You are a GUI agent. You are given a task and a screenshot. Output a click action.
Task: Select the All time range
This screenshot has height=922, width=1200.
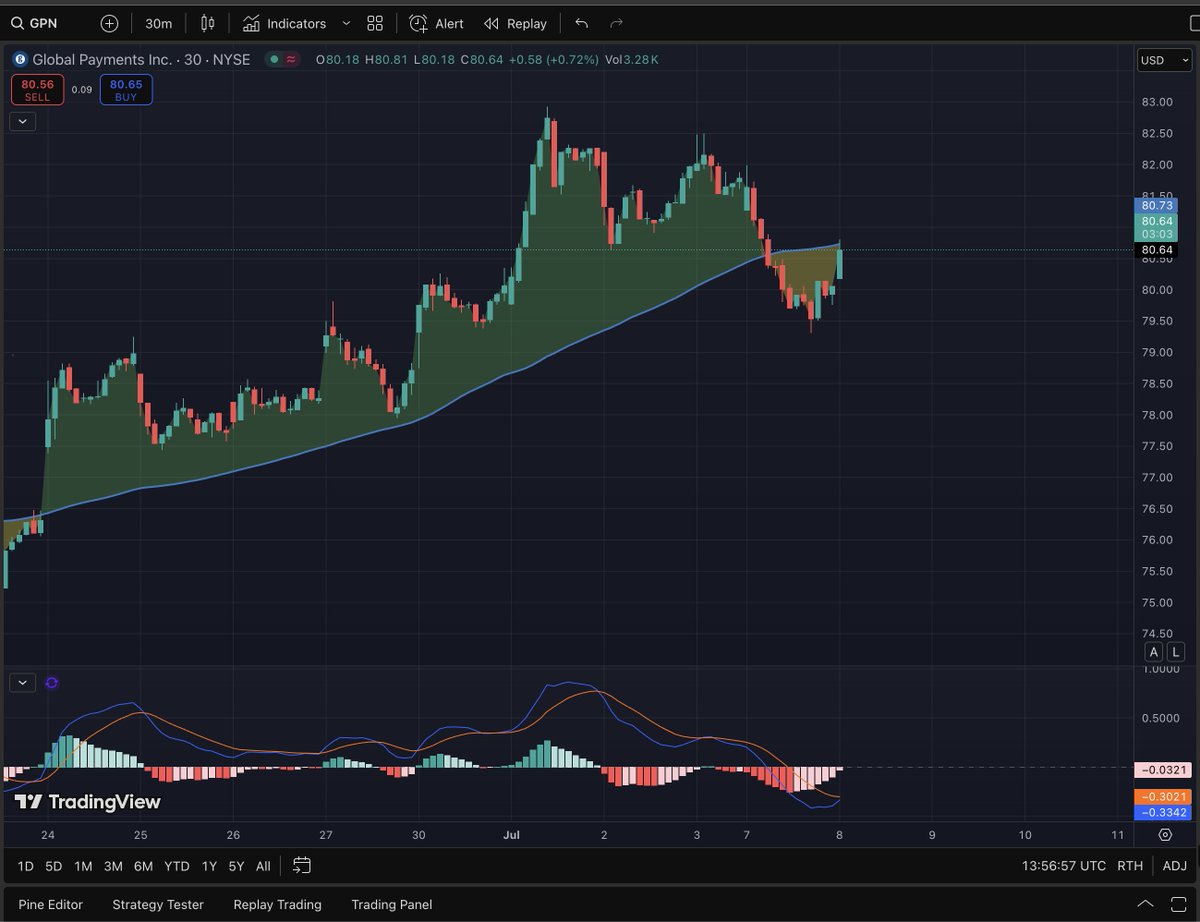click(263, 866)
